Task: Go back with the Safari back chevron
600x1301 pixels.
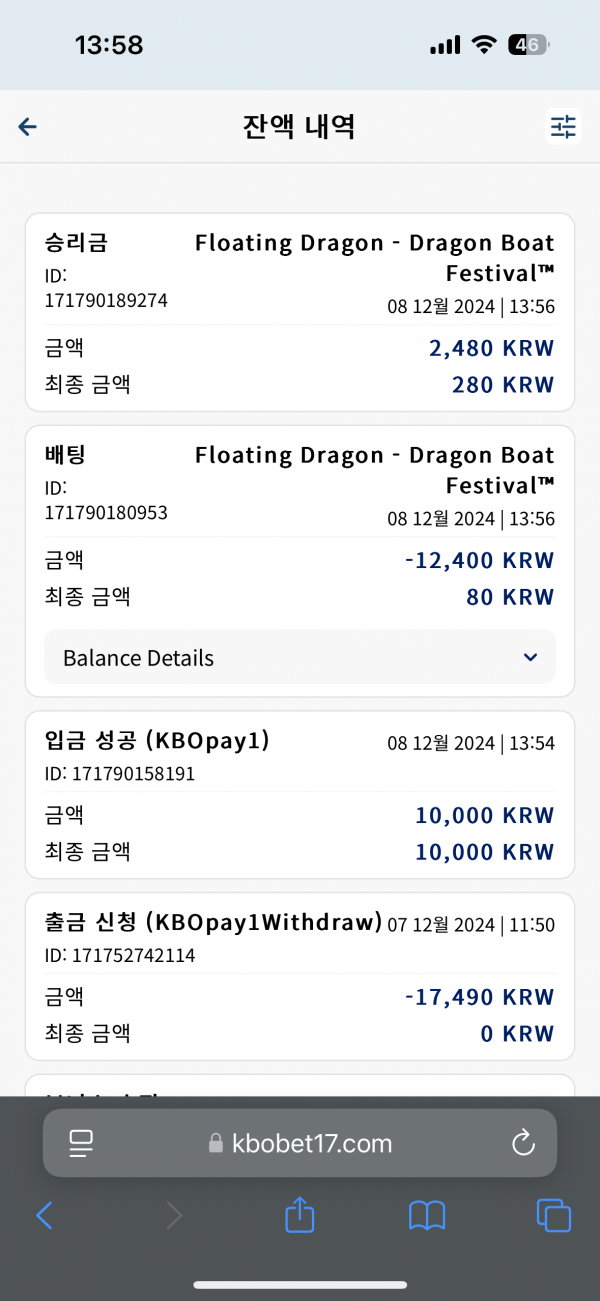Action: pos(44,1215)
